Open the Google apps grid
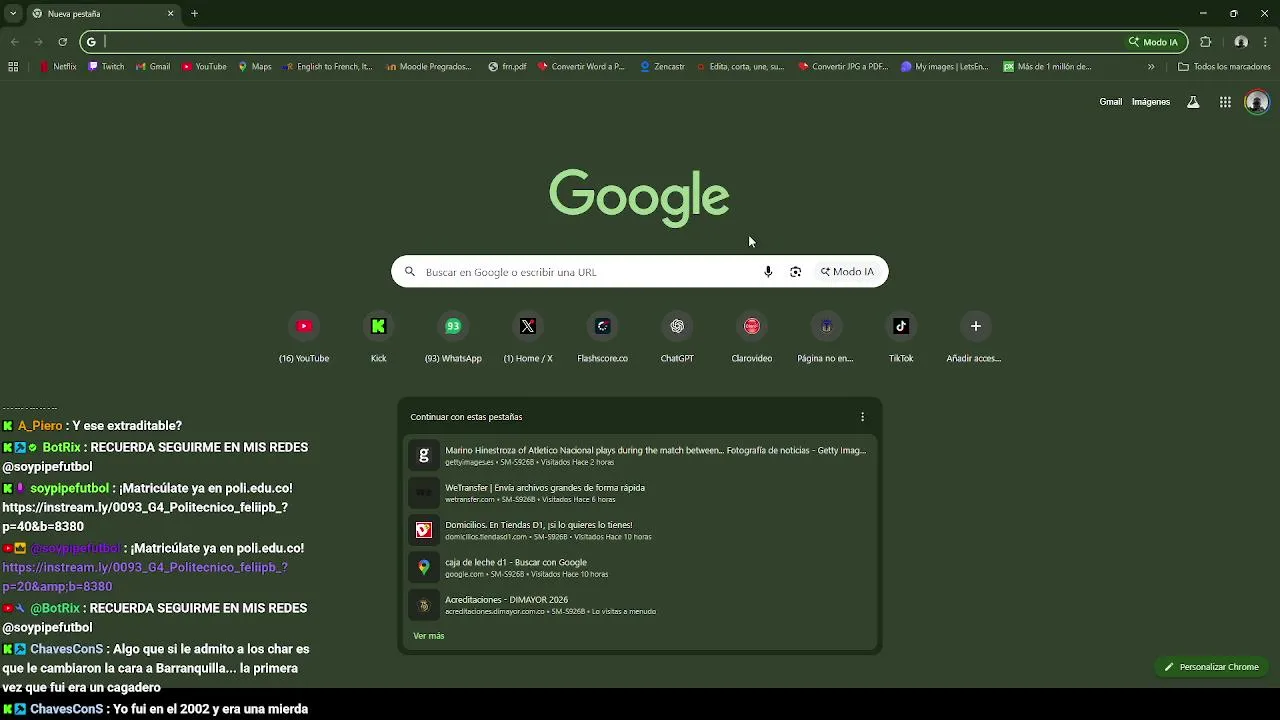The width and height of the screenshot is (1280, 720). [x=1225, y=102]
